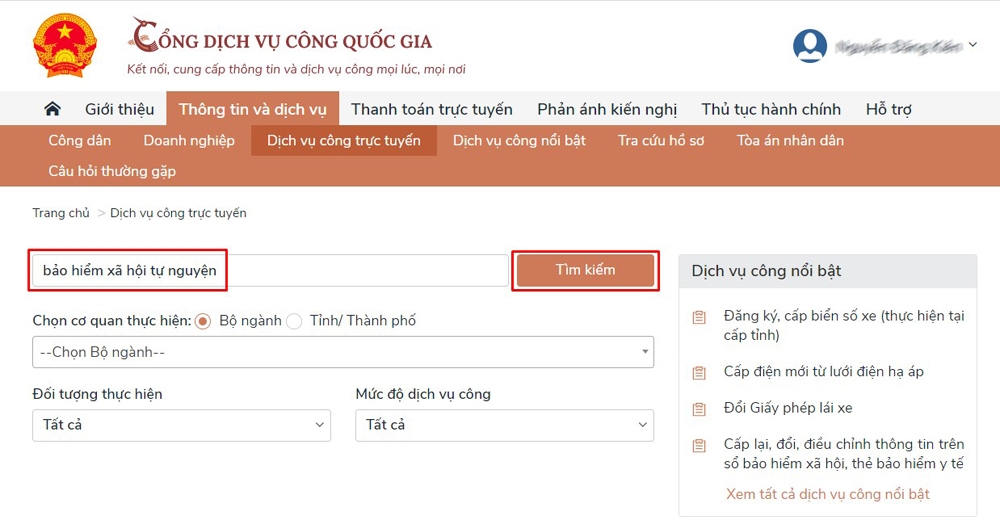This screenshot has width=1000, height=524.
Task: Open the Chọn Bộ ngành dropdown
Action: coord(343,352)
